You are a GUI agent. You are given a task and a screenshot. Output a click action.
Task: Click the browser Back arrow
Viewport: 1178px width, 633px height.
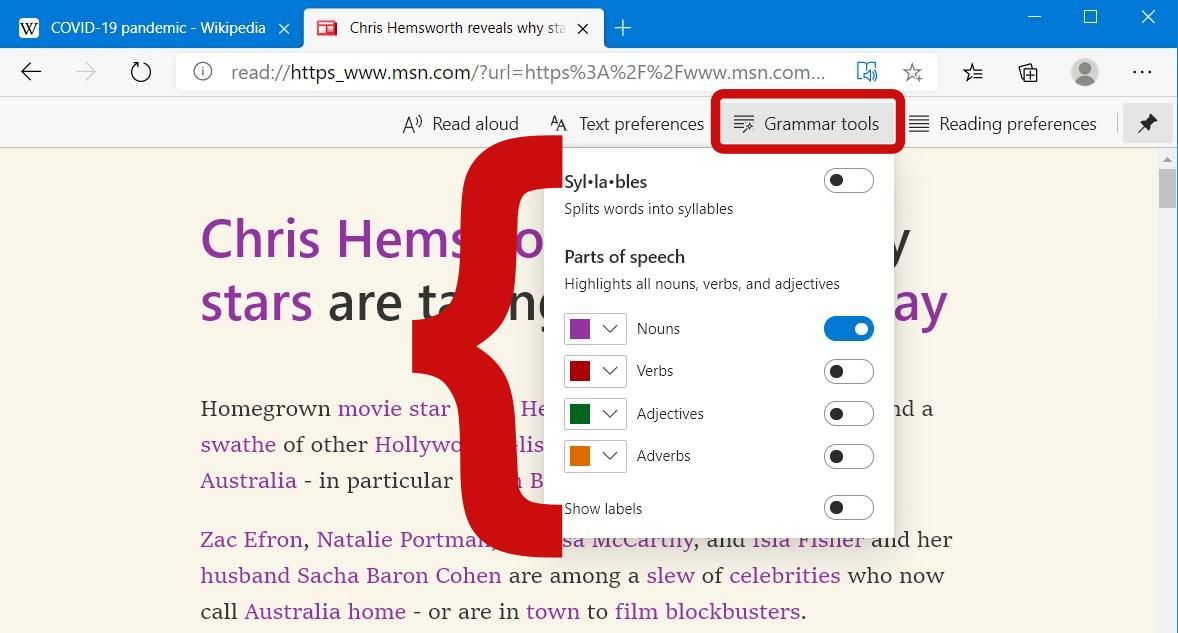(x=31, y=72)
